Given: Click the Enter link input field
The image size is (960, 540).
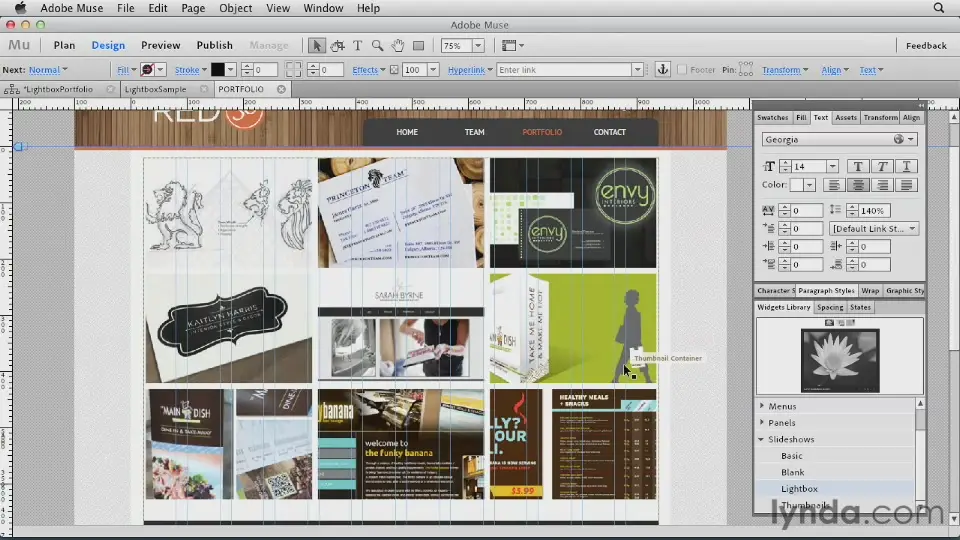Looking at the screenshot, I should click(564, 70).
